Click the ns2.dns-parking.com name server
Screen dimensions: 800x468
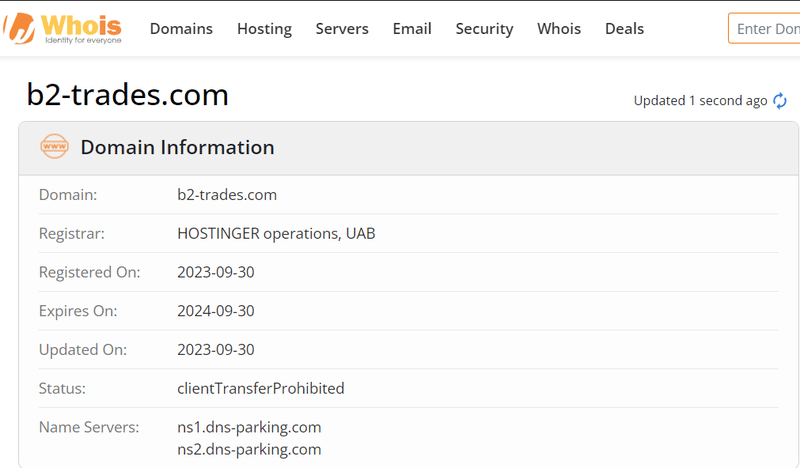(x=249, y=449)
